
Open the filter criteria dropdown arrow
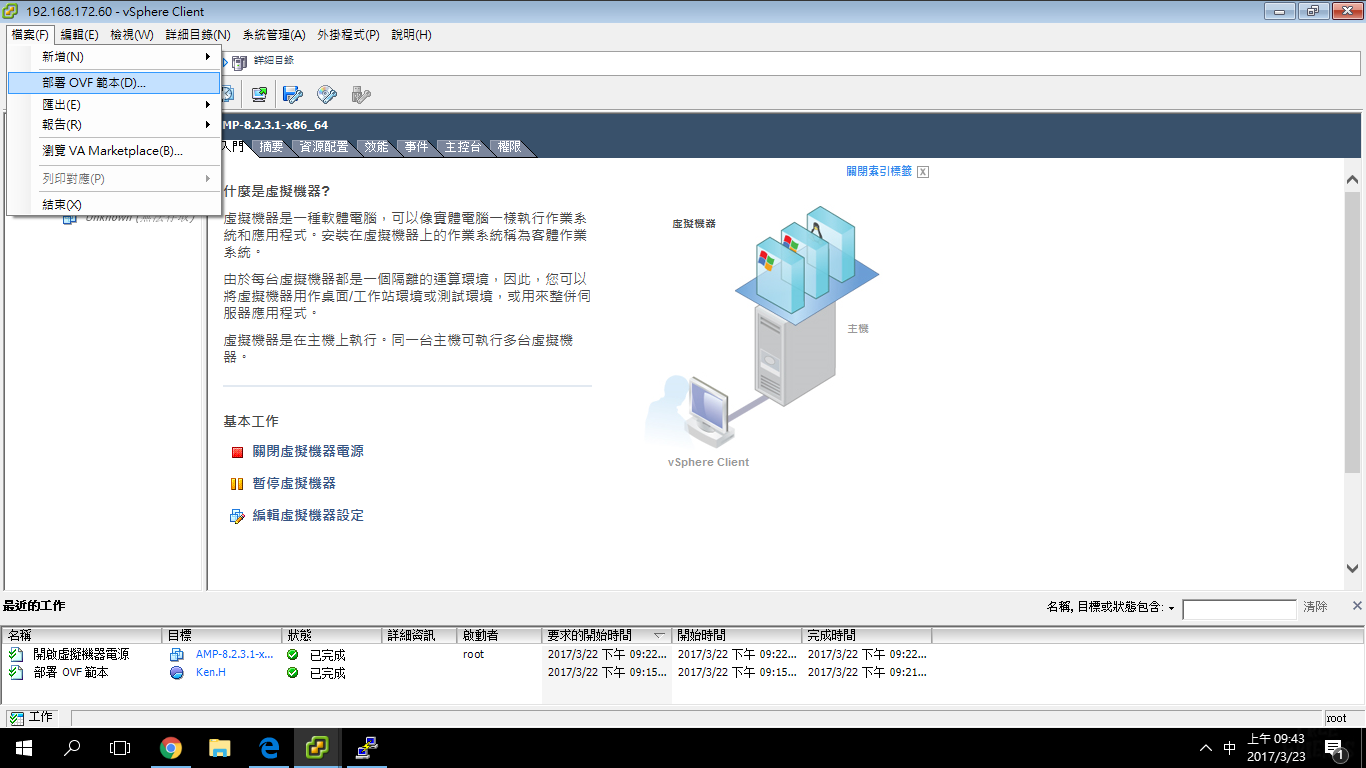coord(1171,609)
